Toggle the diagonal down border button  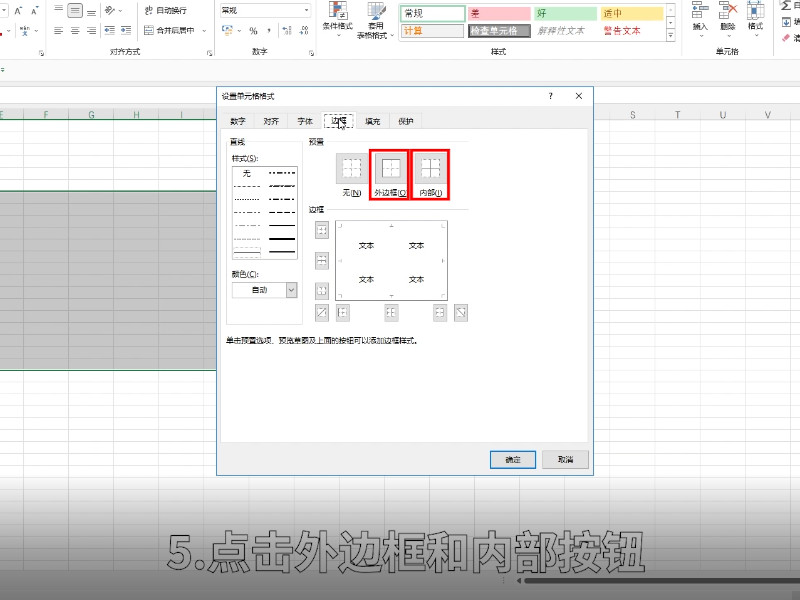click(461, 312)
